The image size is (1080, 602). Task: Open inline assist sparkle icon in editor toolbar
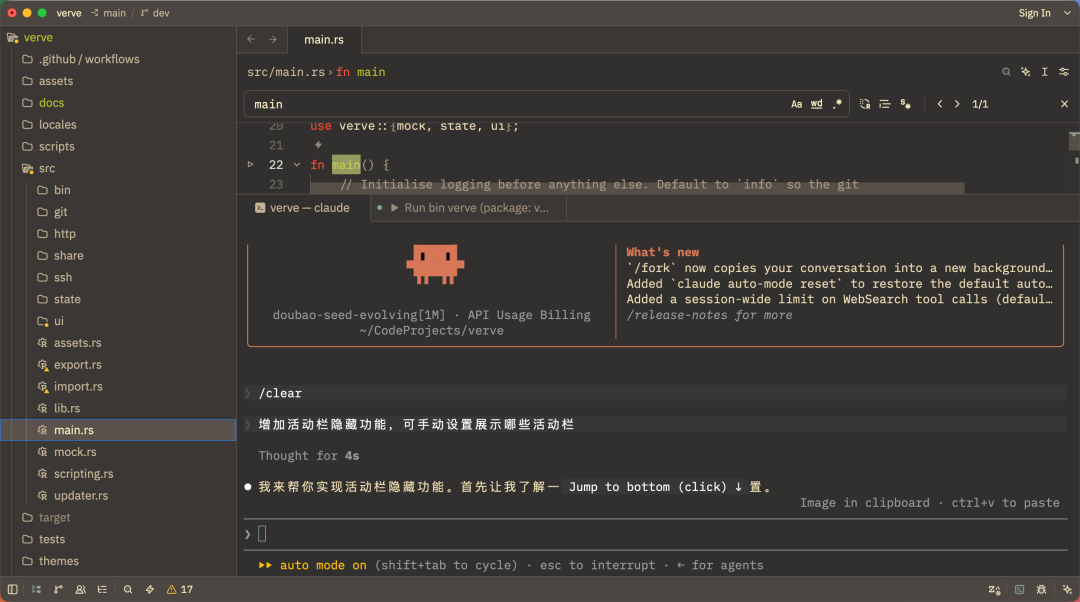pos(1026,72)
